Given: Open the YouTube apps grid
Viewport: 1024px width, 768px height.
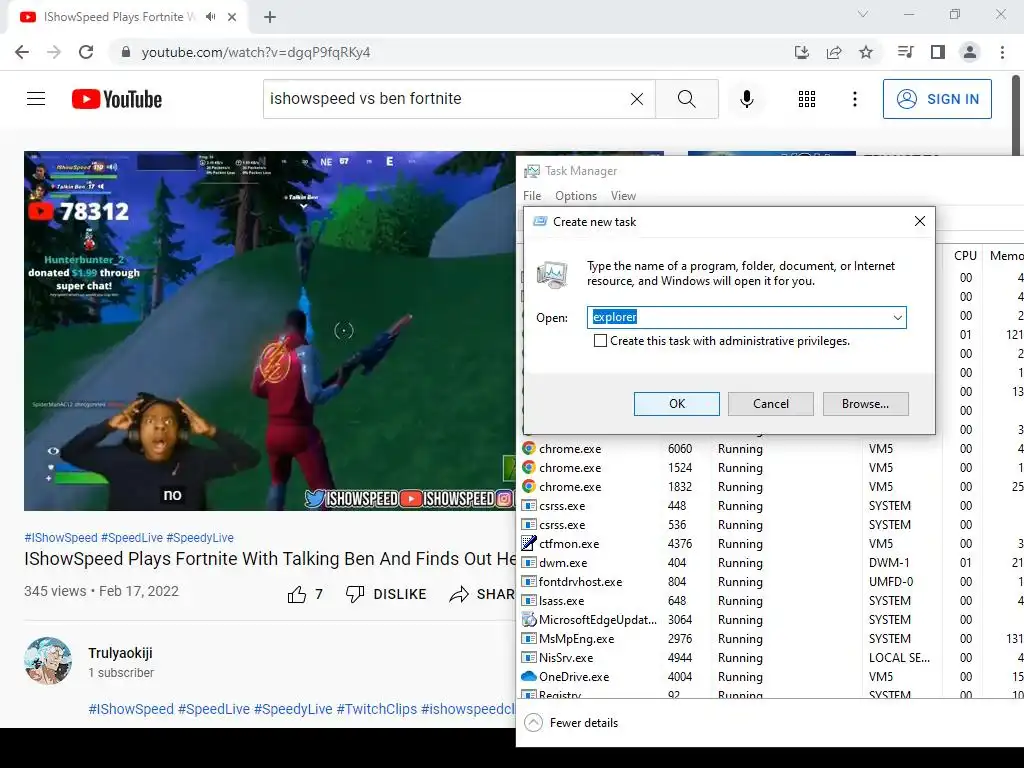Looking at the screenshot, I should [x=807, y=99].
